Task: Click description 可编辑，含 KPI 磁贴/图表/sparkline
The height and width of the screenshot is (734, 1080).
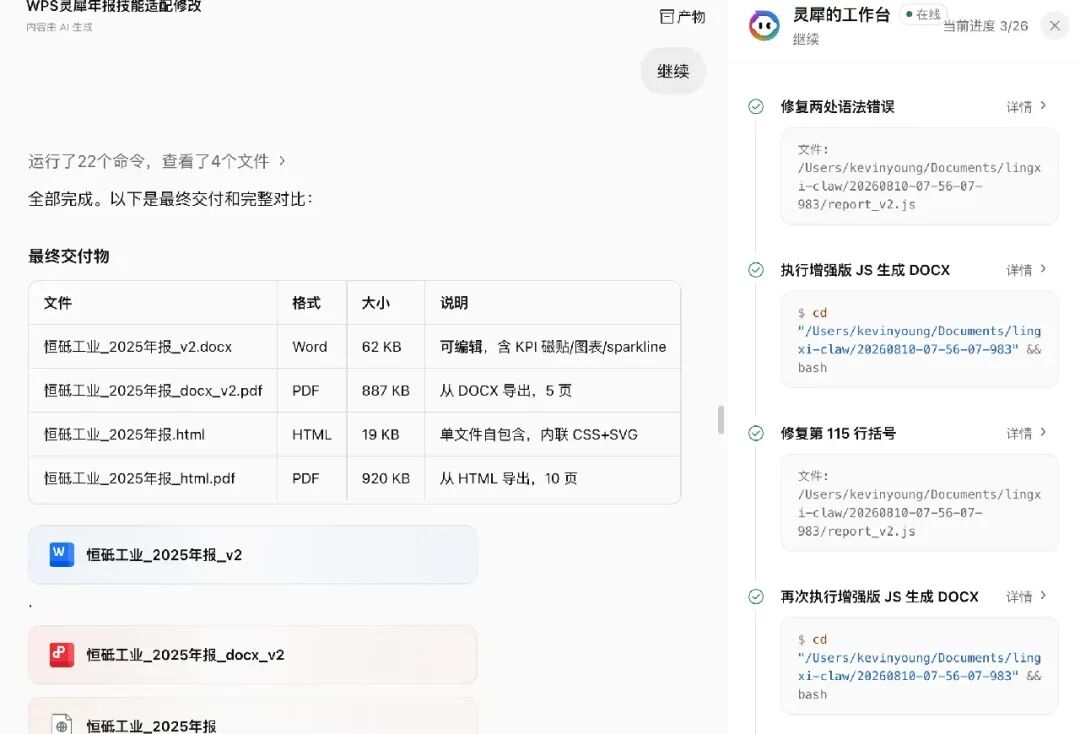Action: click(553, 347)
